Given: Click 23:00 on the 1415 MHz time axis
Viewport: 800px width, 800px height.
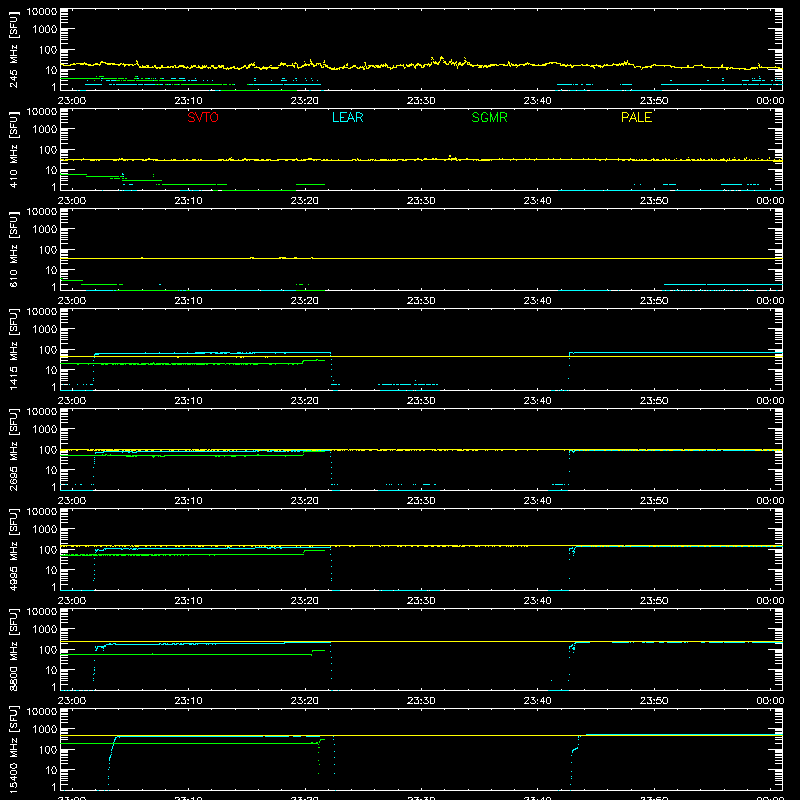Looking at the screenshot, I should pos(72,401).
